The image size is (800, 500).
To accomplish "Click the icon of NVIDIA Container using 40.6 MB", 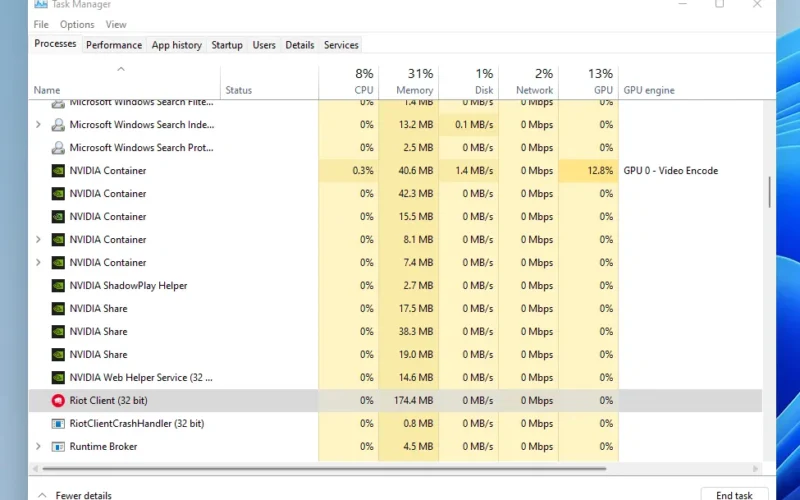I will coord(58,171).
